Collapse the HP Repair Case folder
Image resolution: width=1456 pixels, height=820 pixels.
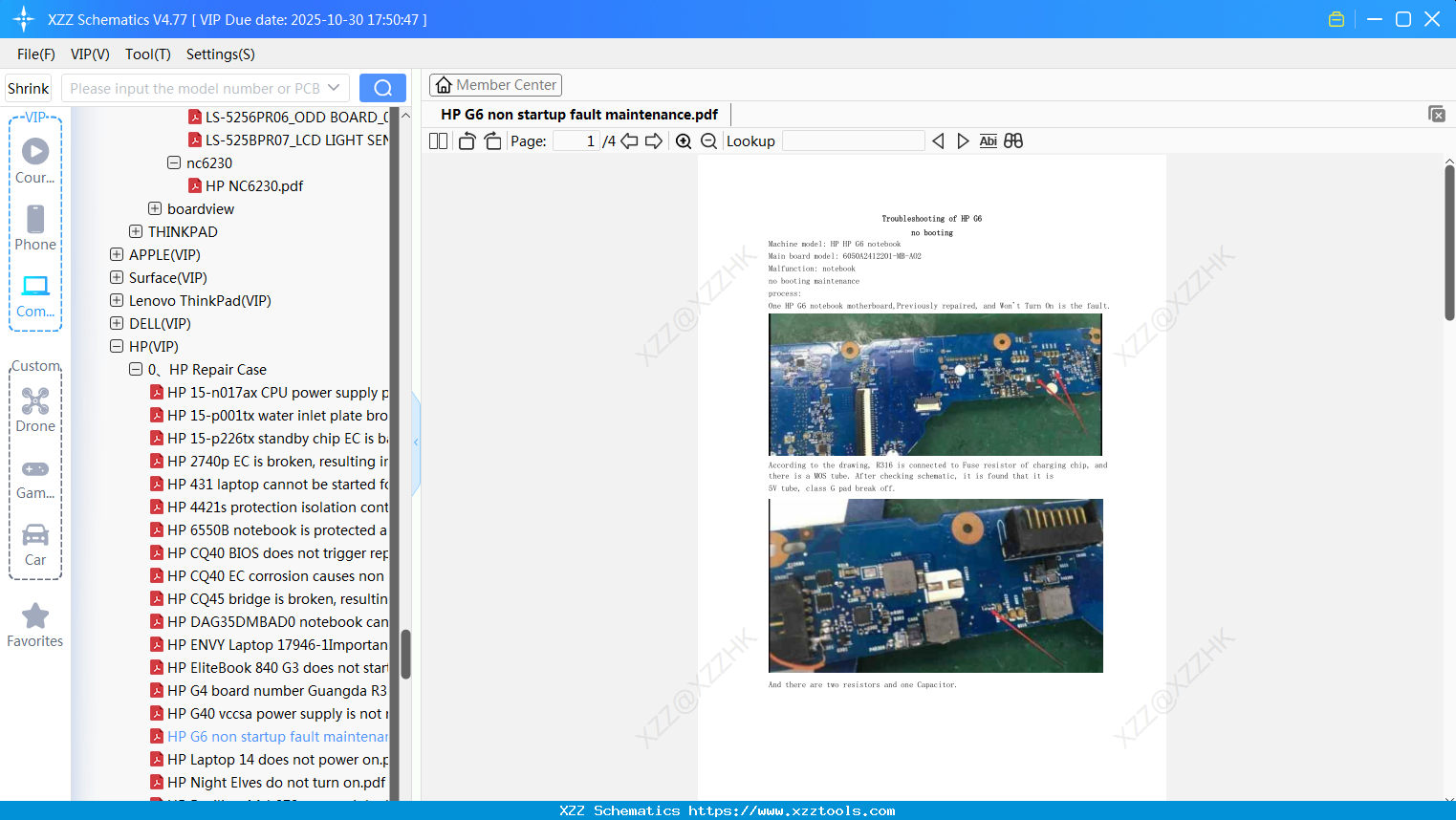pyautogui.click(x=136, y=370)
